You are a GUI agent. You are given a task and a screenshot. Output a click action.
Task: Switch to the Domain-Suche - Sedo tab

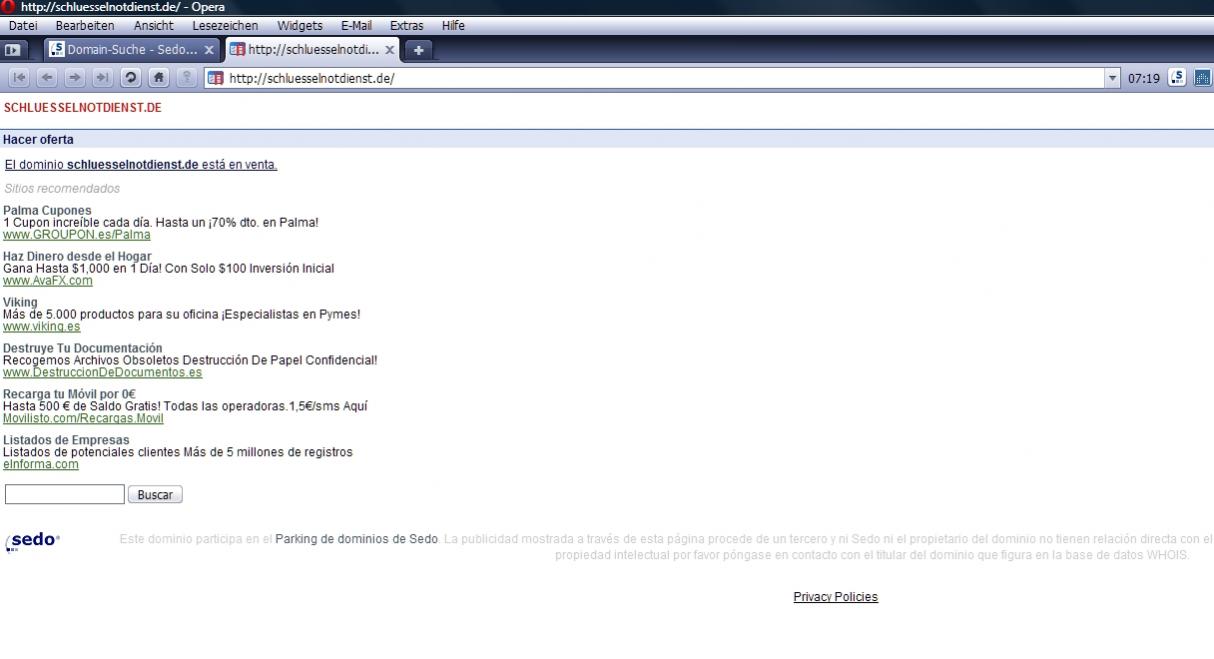point(132,49)
